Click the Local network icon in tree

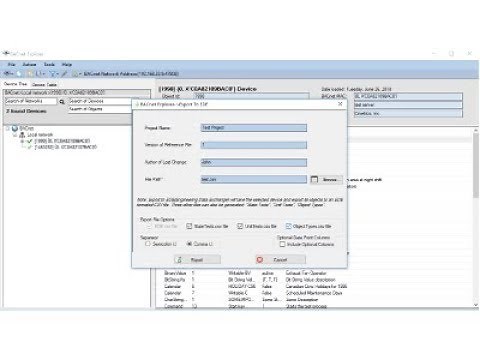pyautogui.click(x=22, y=135)
